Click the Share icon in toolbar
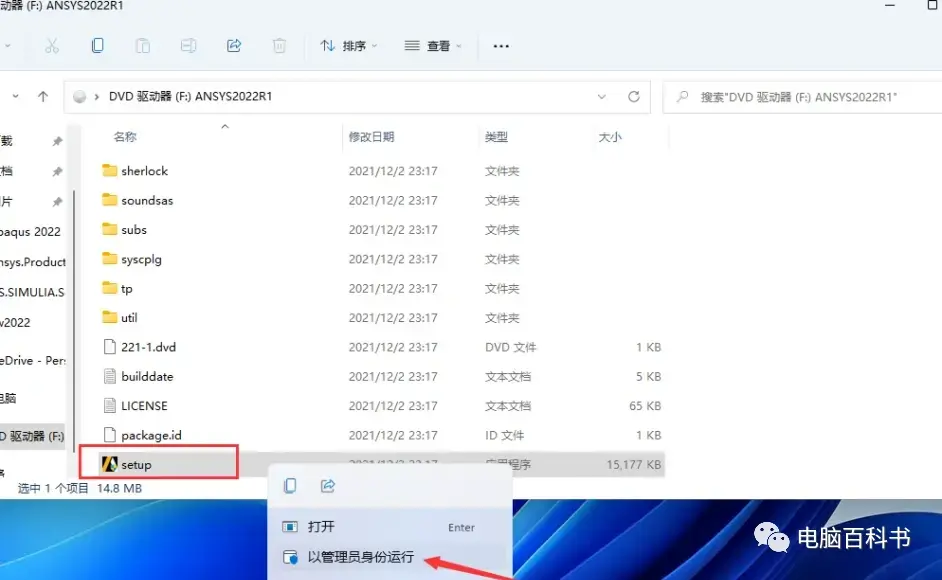 point(234,46)
